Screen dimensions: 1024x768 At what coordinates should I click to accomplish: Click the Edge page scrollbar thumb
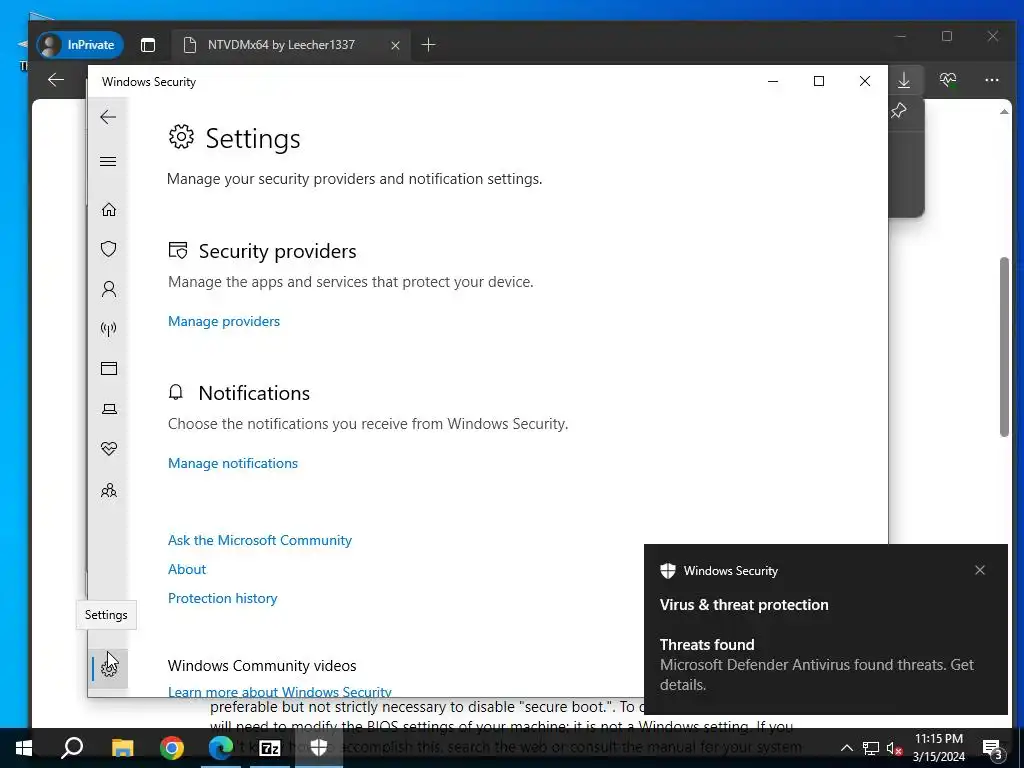(1004, 347)
